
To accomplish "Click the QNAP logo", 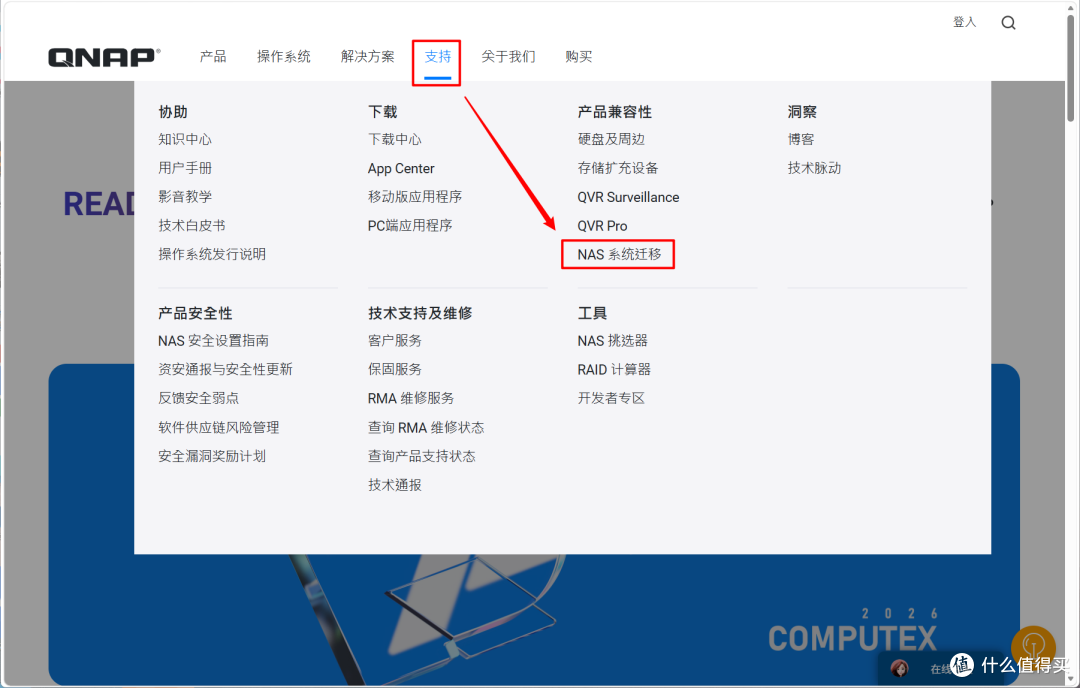I will [x=104, y=57].
